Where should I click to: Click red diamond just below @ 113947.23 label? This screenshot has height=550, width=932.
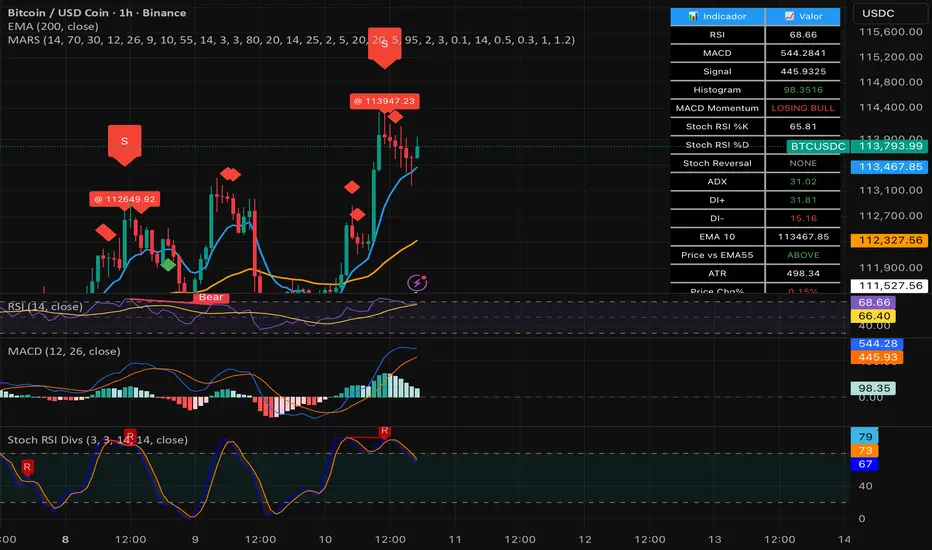[395, 117]
